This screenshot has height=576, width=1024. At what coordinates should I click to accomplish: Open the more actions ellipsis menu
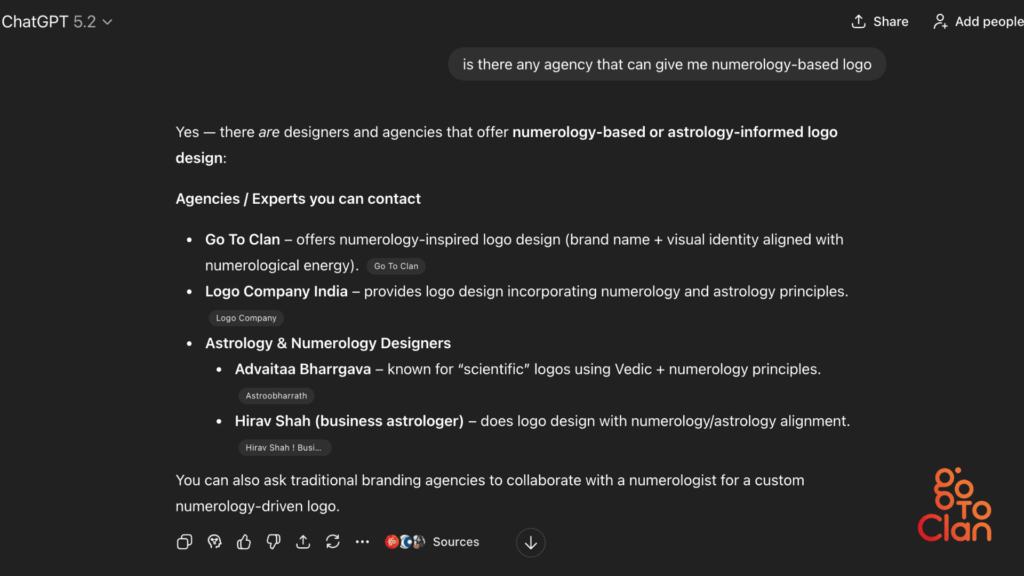361,541
